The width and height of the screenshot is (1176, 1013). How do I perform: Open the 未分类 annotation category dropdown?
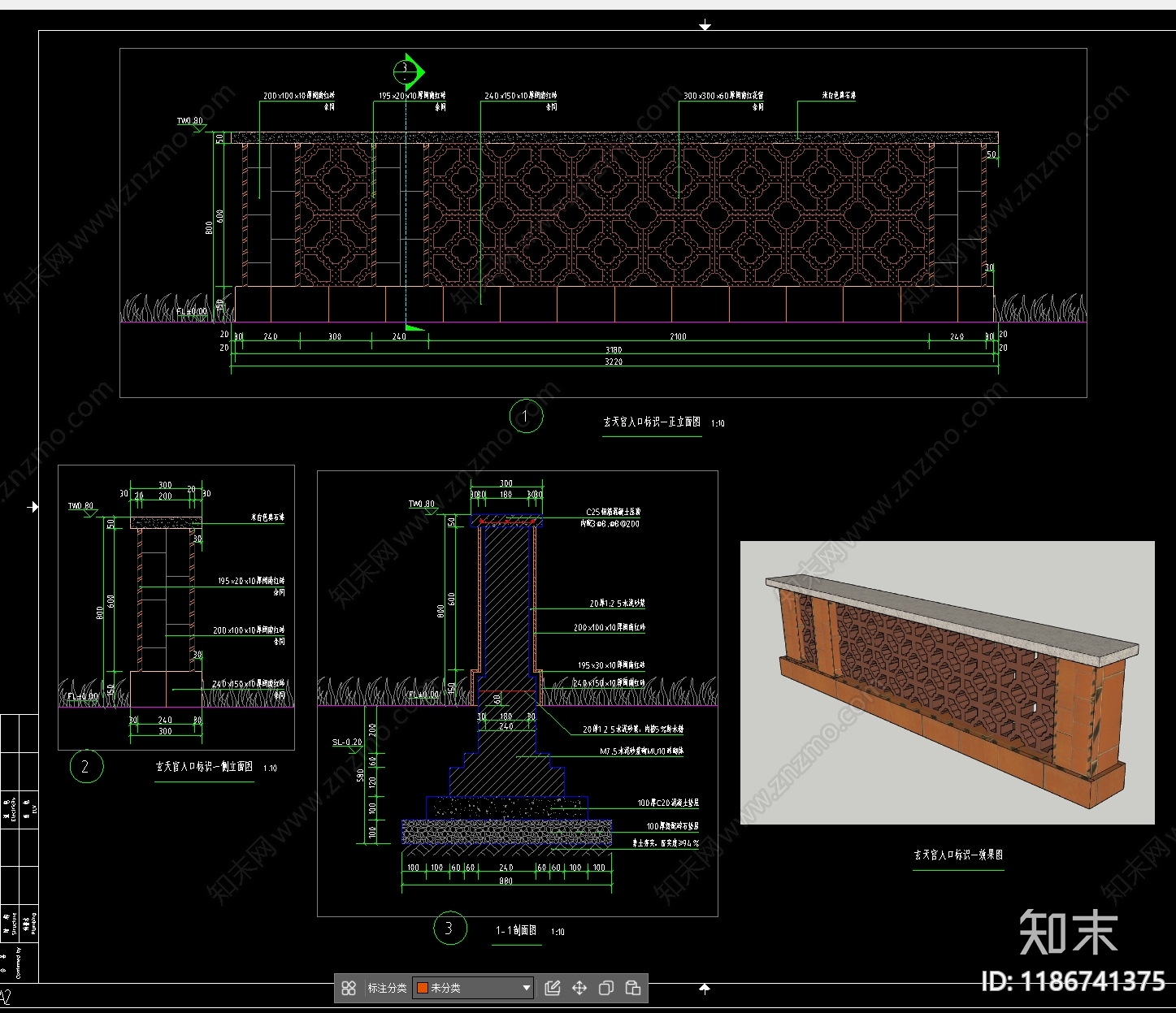(473, 988)
